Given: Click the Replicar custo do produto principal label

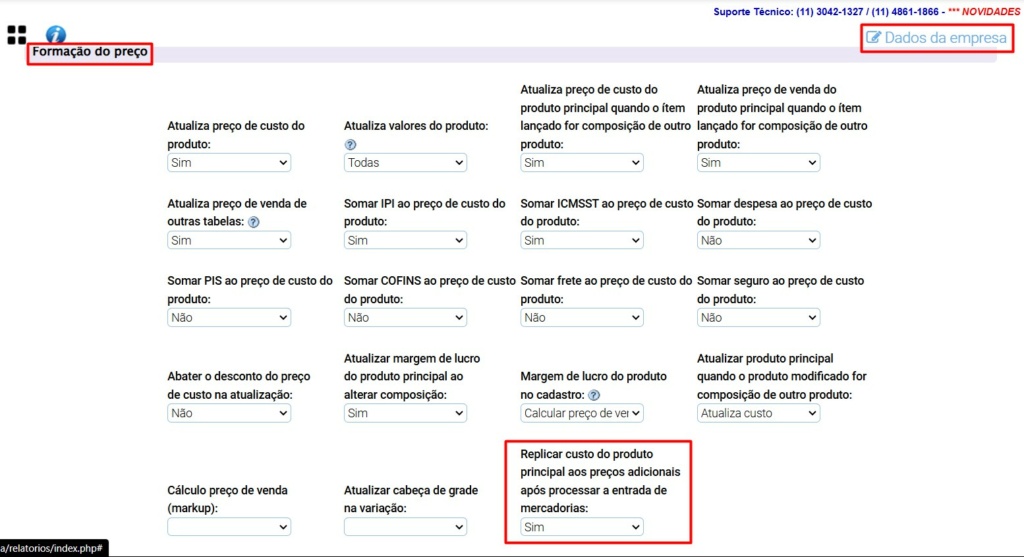Looking at the screenshot, I should [600, 481].
